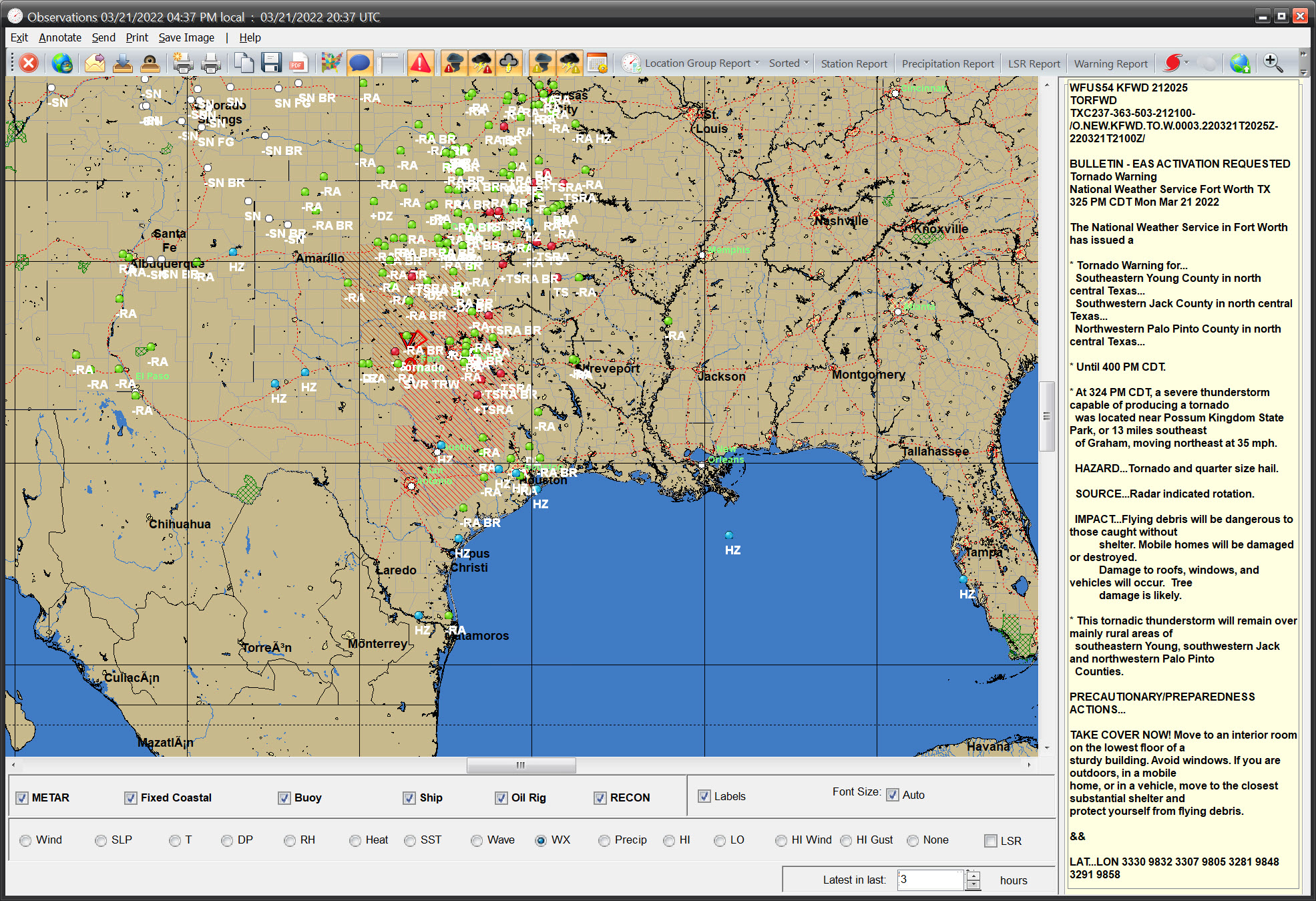Click the calendar with gear icon
Image resolution: width=1316 pixels, height=901 pixels.
597,63
